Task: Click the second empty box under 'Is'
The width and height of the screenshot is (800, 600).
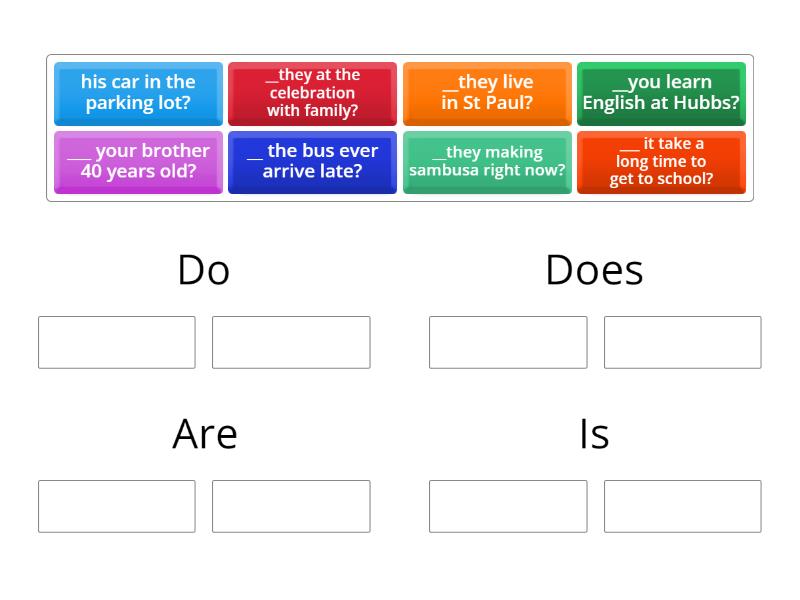Action: click(682, 506)
